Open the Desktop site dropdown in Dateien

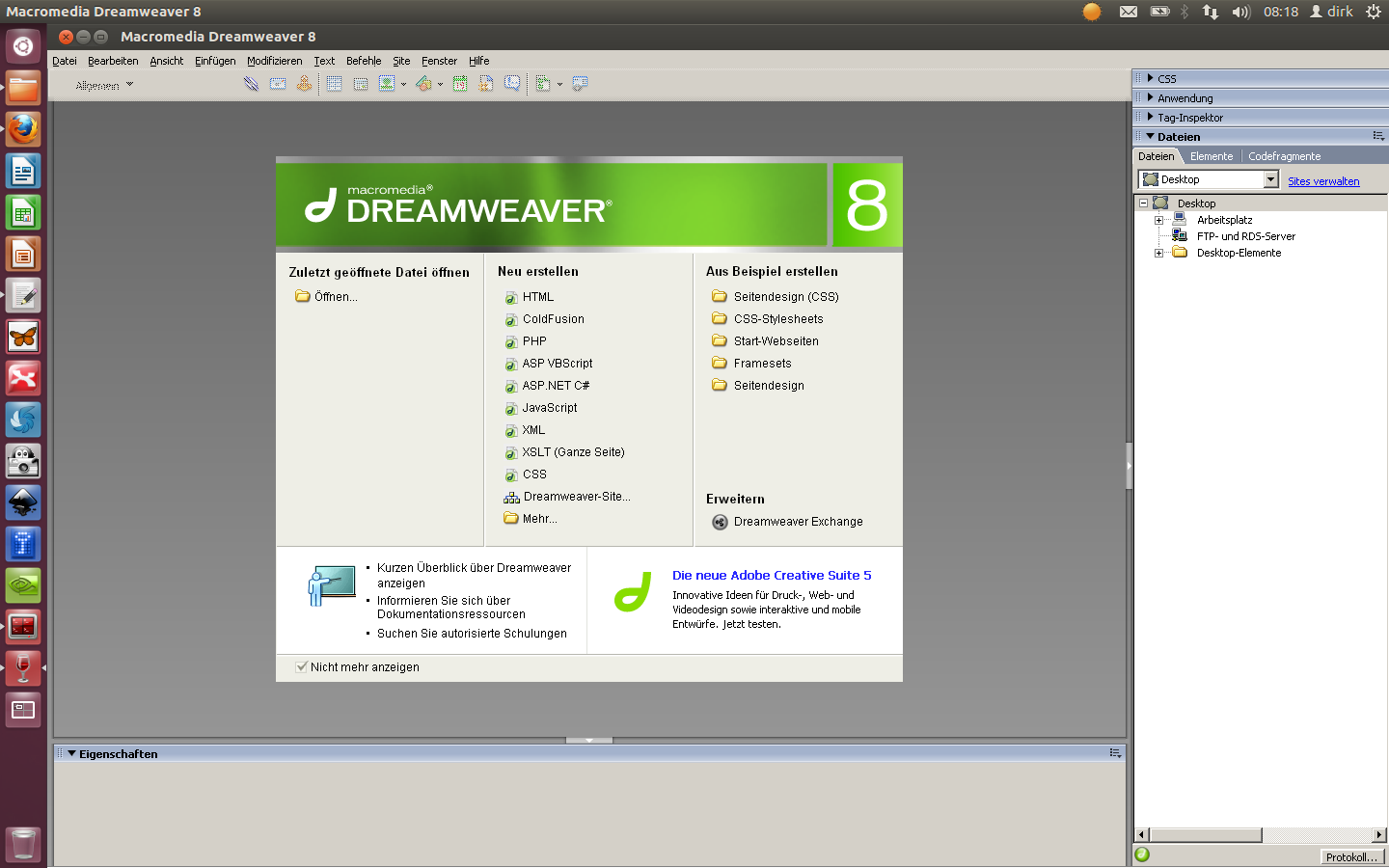click(1270, 179)
